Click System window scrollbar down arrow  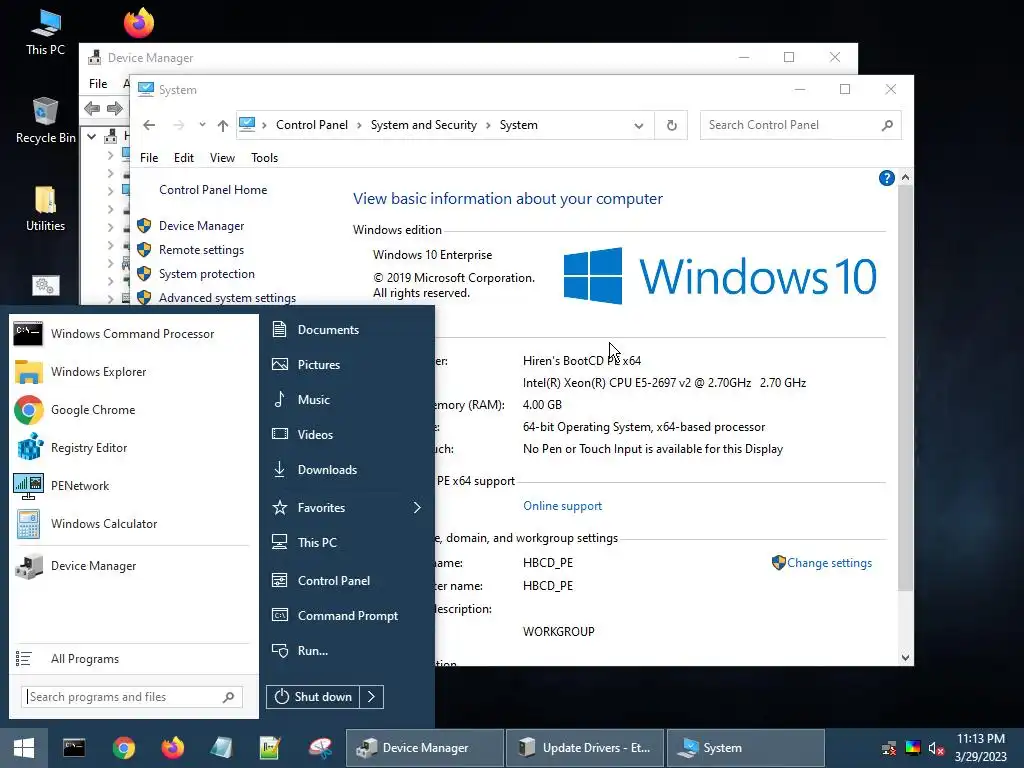coord(905,658)
